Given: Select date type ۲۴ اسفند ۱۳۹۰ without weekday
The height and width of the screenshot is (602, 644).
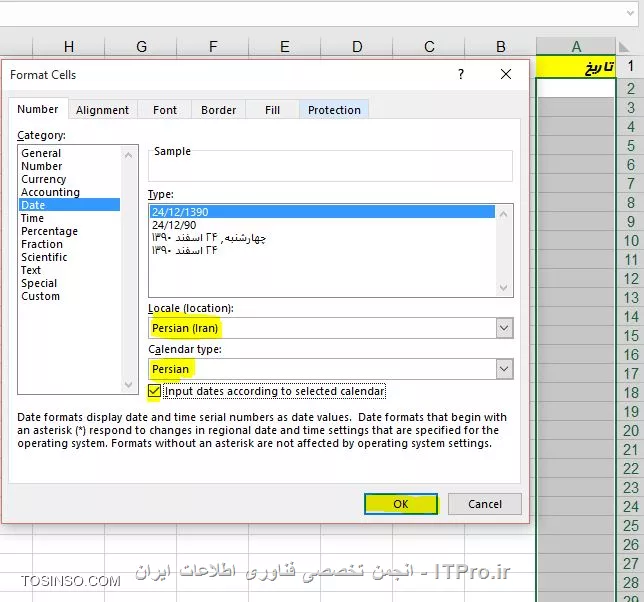Looking at the screenshot, I should pyautogui.click(x=322, y=250).
